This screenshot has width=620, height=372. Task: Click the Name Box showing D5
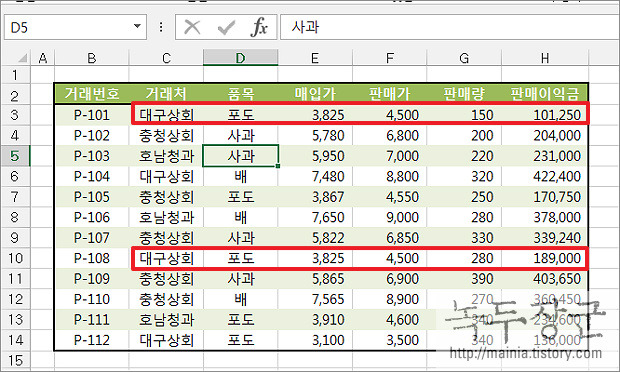point(75,27)
